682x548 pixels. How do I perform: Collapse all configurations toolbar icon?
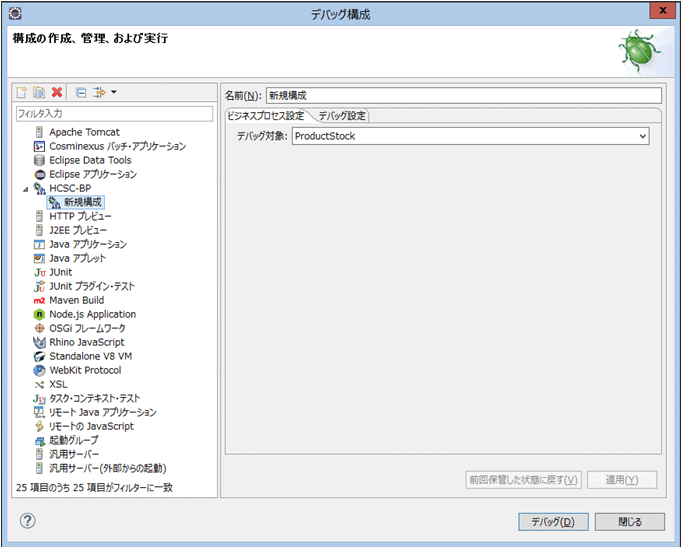click(81, 92)
